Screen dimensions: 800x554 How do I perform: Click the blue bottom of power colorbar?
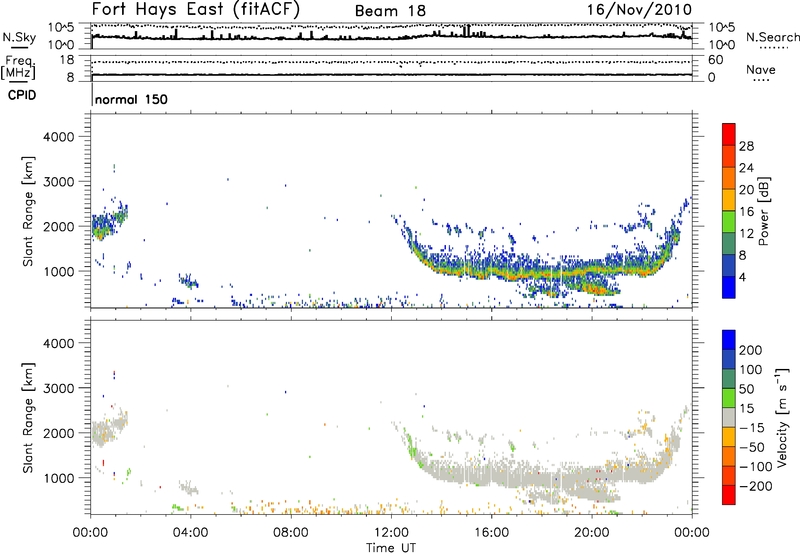click(729, 287)
